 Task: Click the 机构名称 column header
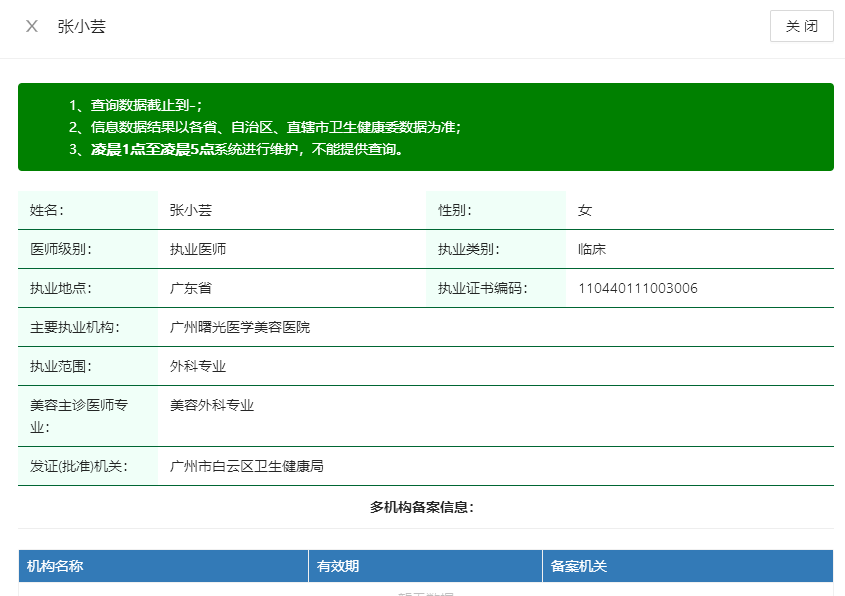[55, 566]
